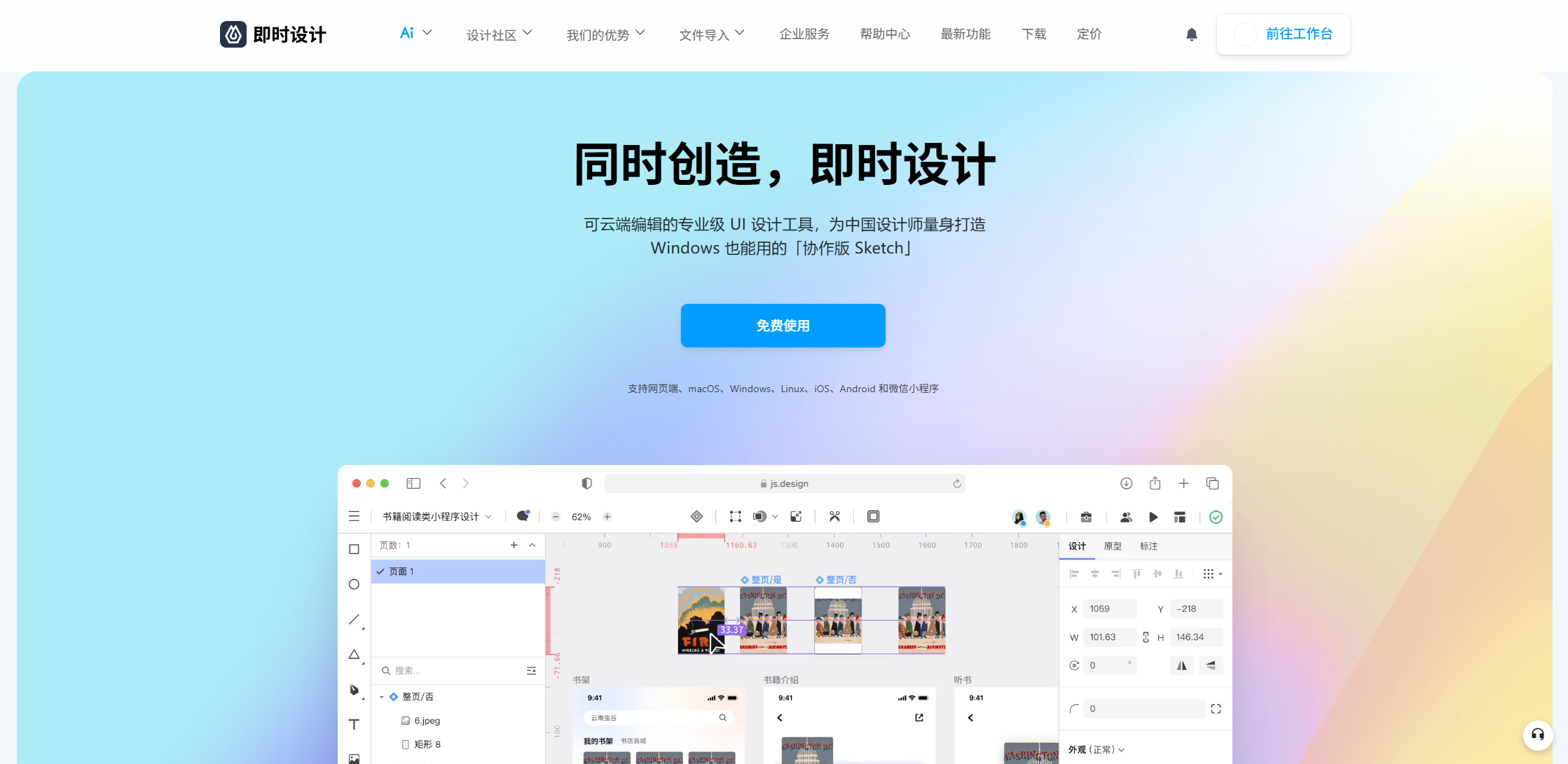Viewport: 1568px width, 764px height.
Task: Click the 62% zoom level
Action: tap(582, 518)
